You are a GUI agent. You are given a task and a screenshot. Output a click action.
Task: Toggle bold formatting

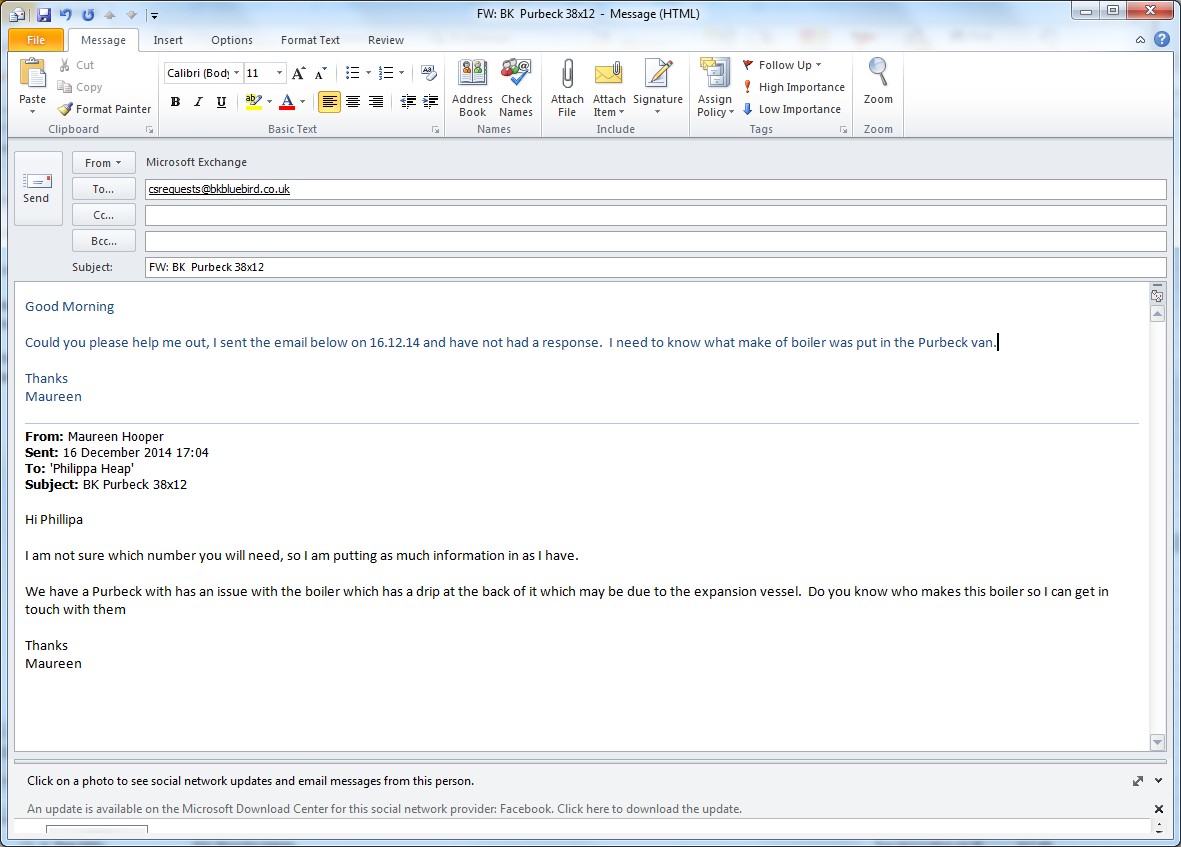click(175, 102)
